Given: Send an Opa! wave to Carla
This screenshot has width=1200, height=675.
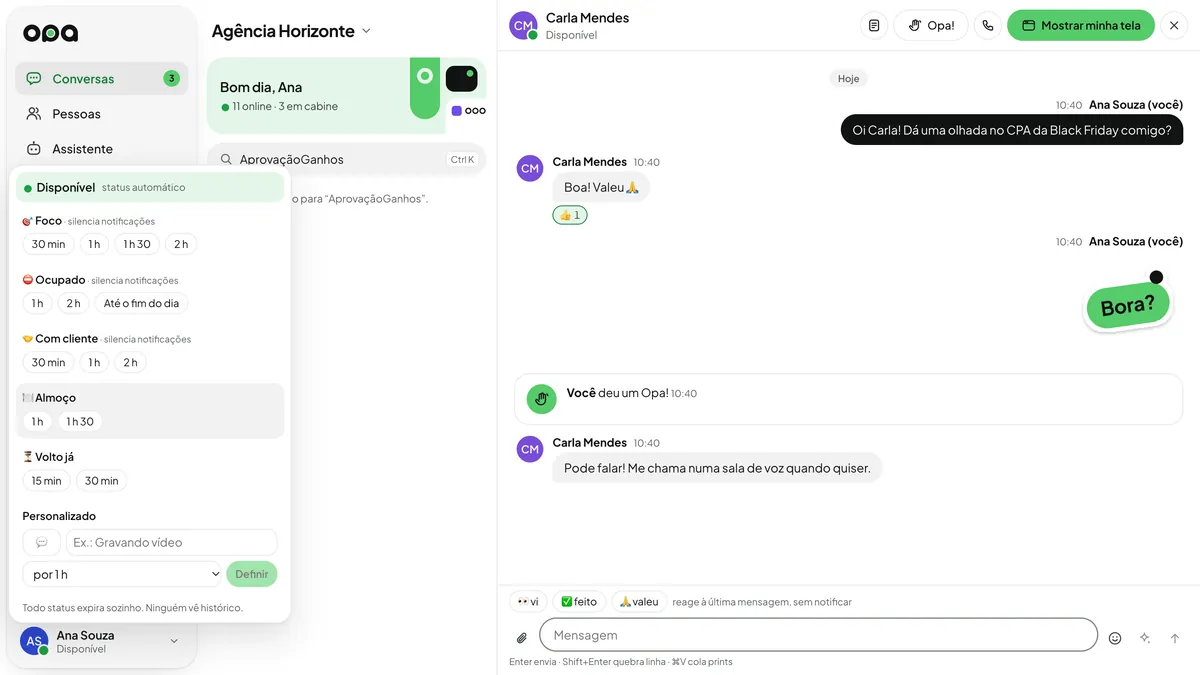Looking at the screenshot, I should (x=931, y=26).
